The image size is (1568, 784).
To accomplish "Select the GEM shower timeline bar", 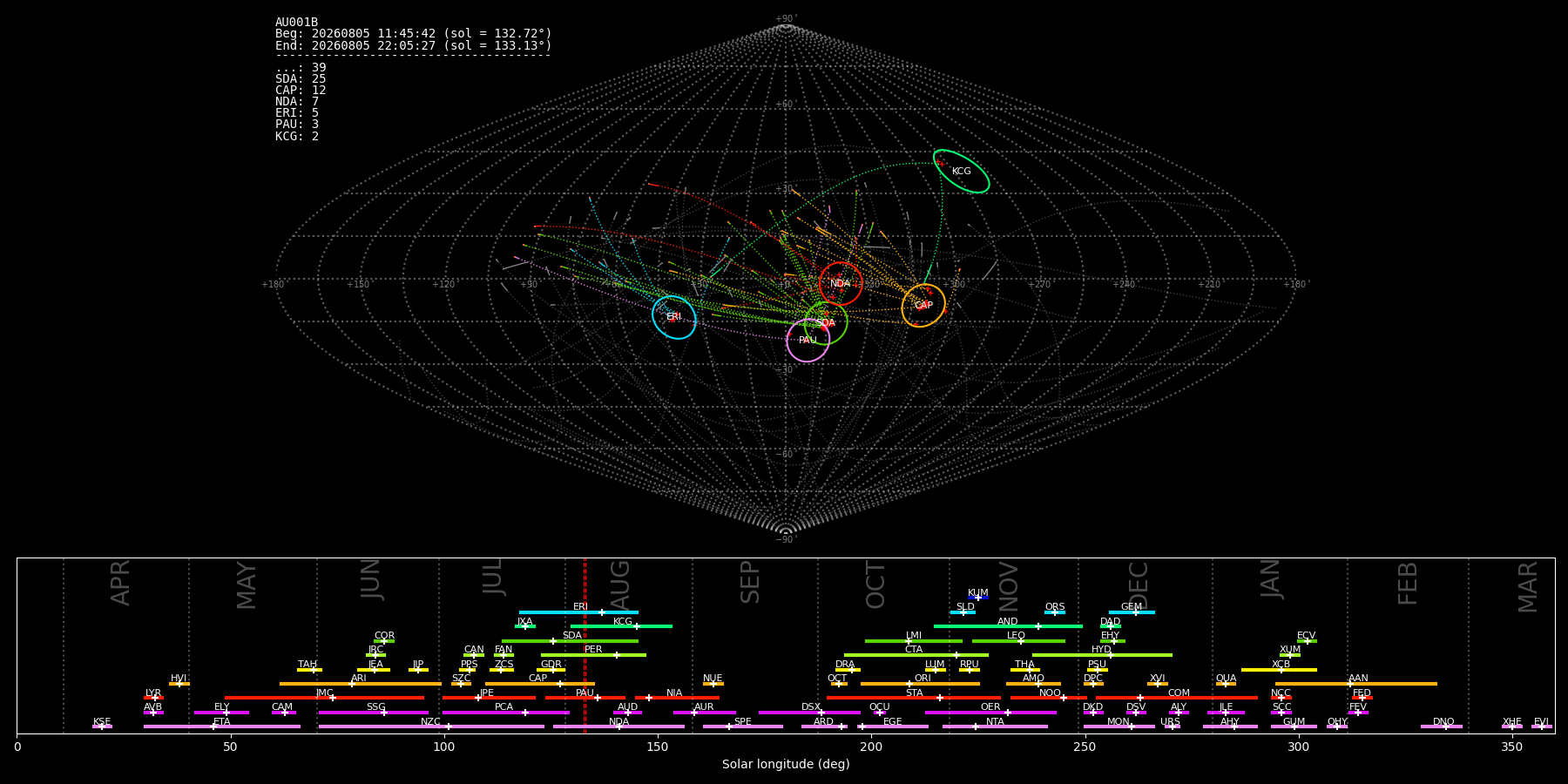I will [x=1132, y=612].
